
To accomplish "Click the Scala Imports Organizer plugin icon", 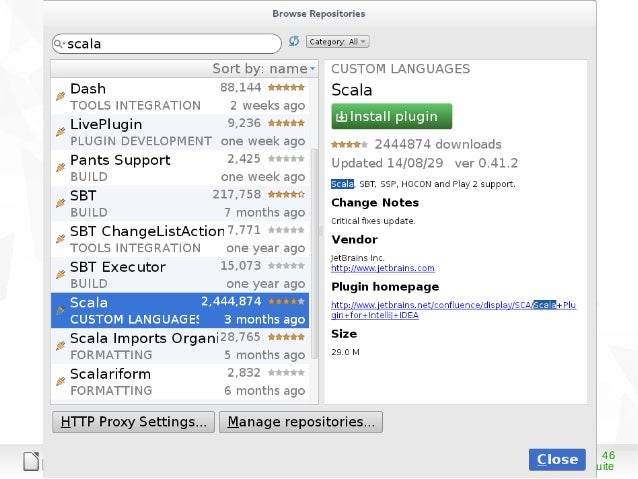I will [61, 346].
